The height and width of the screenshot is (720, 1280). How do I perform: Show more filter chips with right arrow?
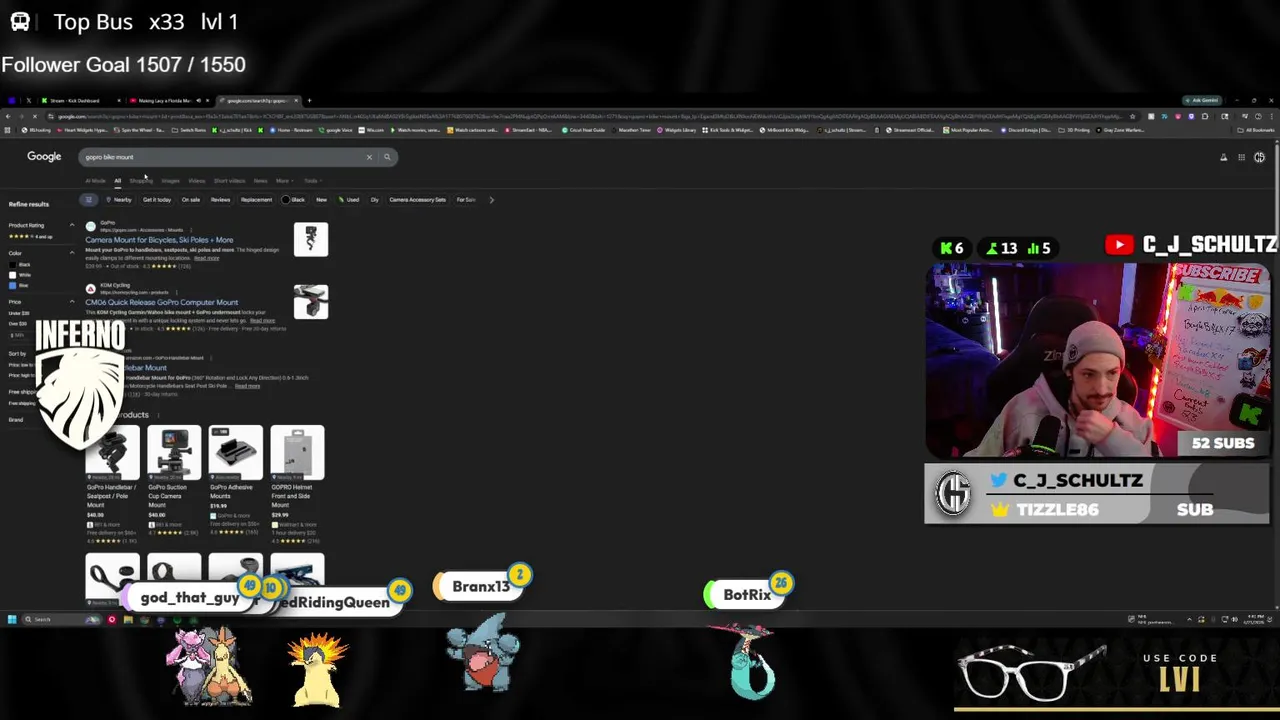[x=491, y=200]
